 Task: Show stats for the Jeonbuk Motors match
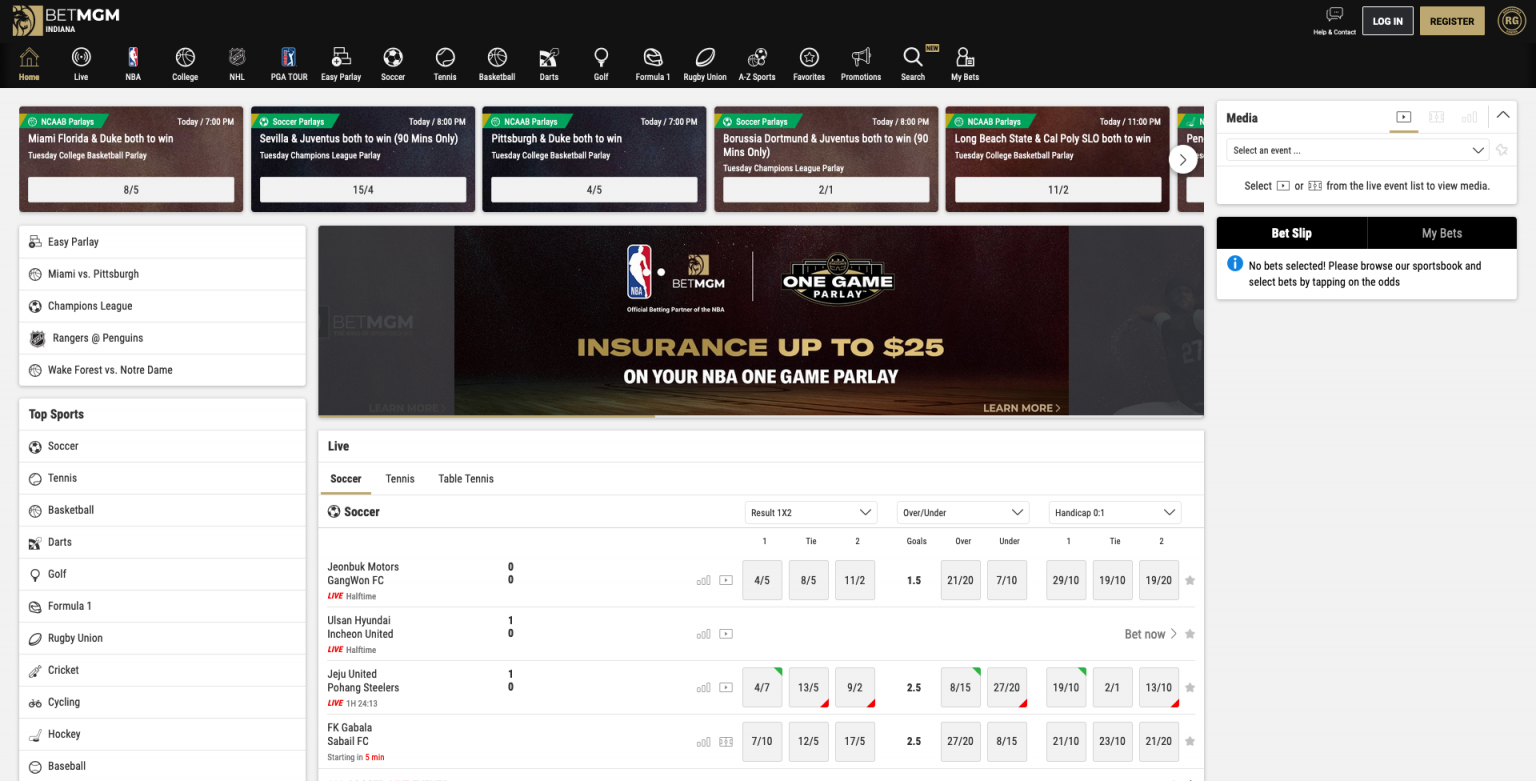click(704, 579)
